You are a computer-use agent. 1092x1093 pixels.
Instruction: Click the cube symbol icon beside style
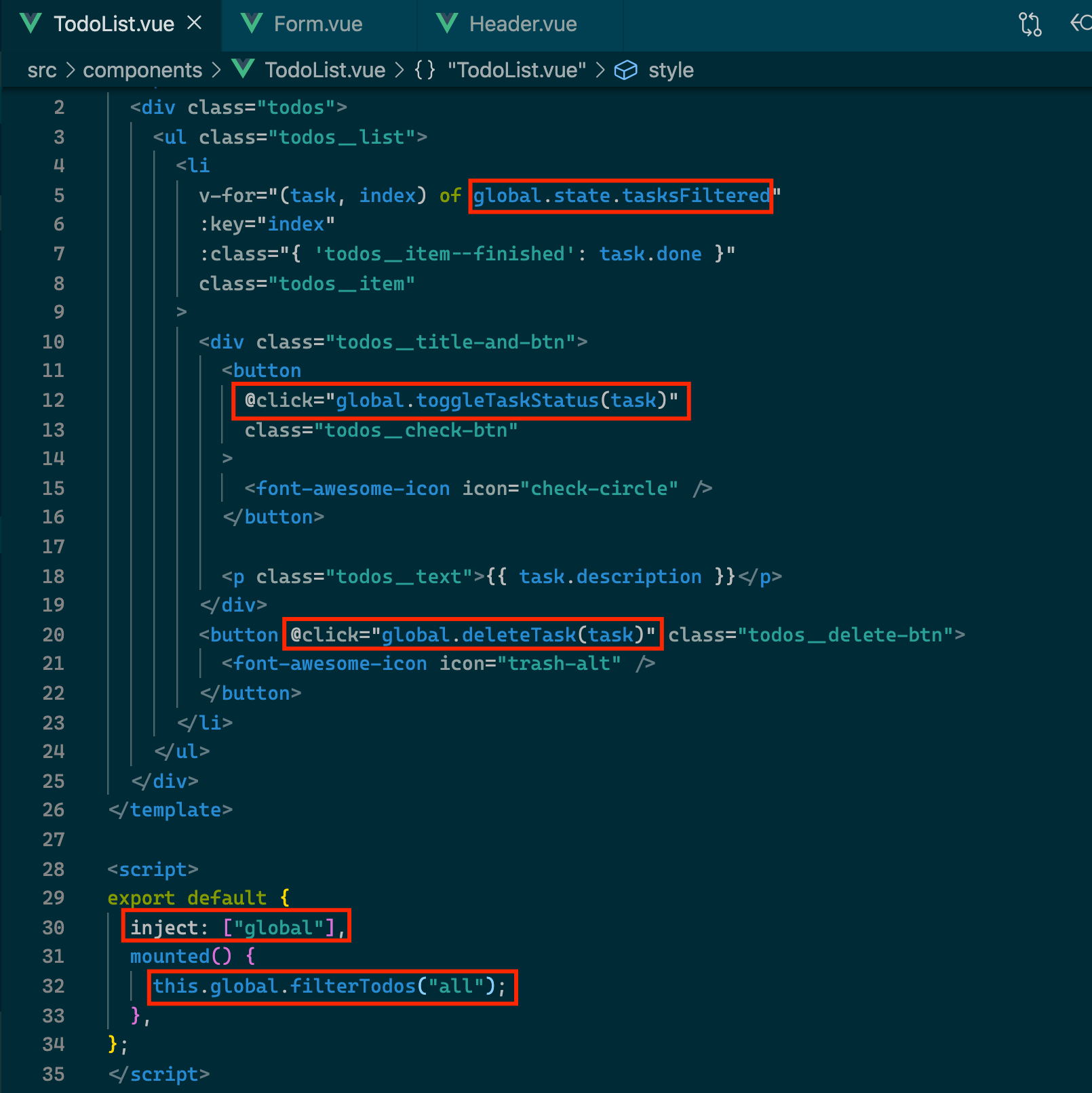[x=625, y=70]
